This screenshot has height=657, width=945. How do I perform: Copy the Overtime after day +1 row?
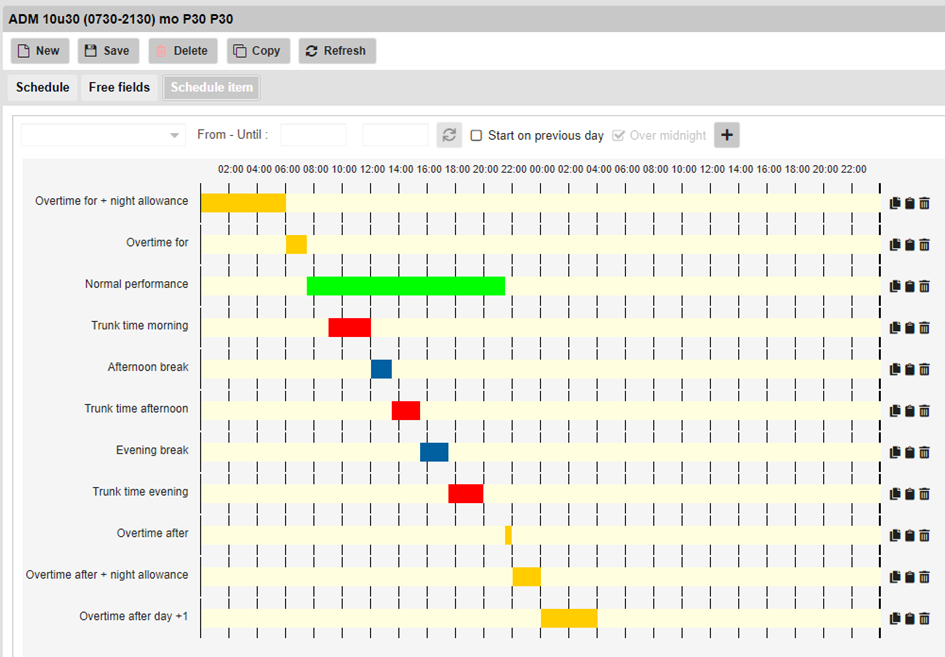895,619
